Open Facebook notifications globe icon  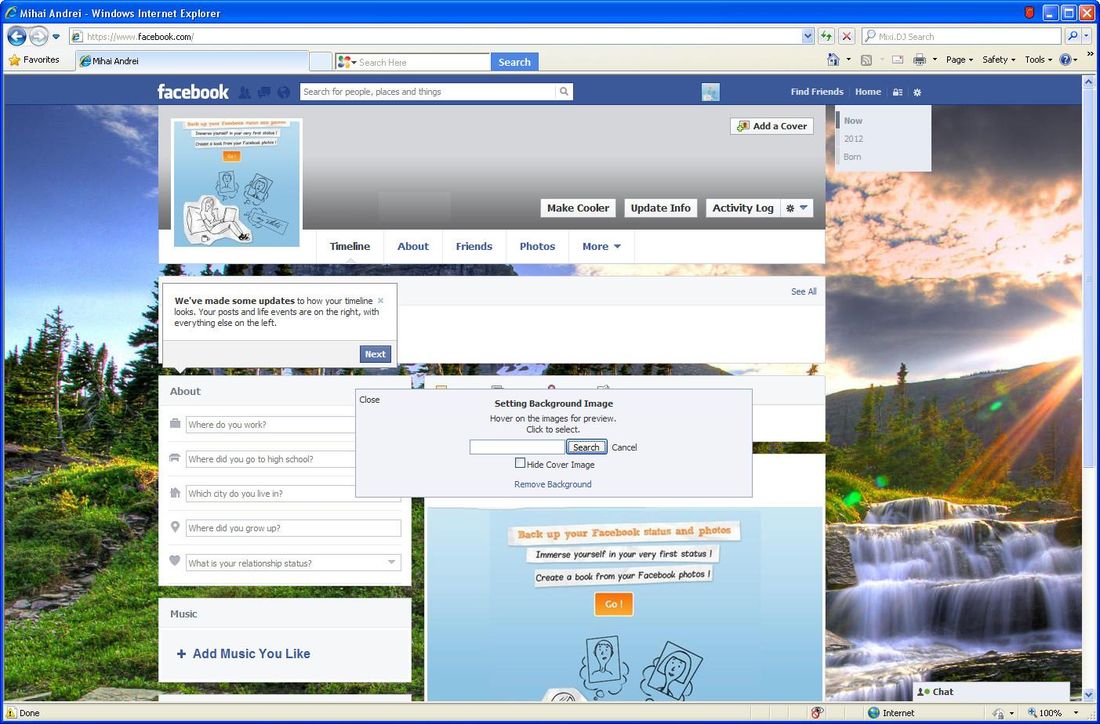click(x=283, y=92)
